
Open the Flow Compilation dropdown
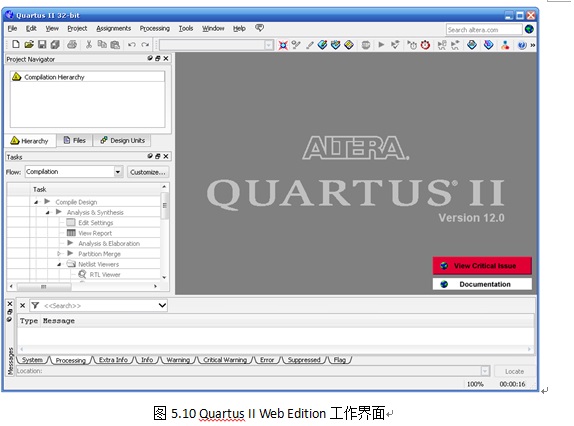pyautogui.click(x=118, y=172)
